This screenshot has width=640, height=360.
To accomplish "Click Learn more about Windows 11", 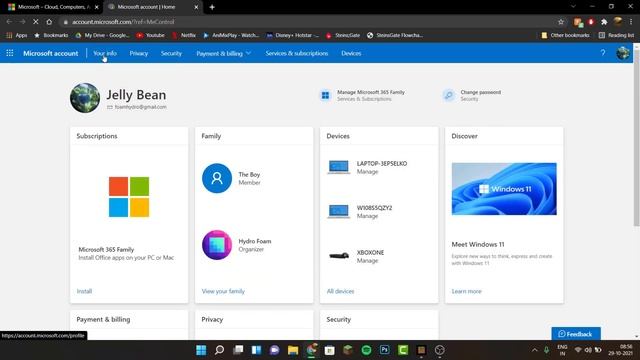I will click(467, 291).
